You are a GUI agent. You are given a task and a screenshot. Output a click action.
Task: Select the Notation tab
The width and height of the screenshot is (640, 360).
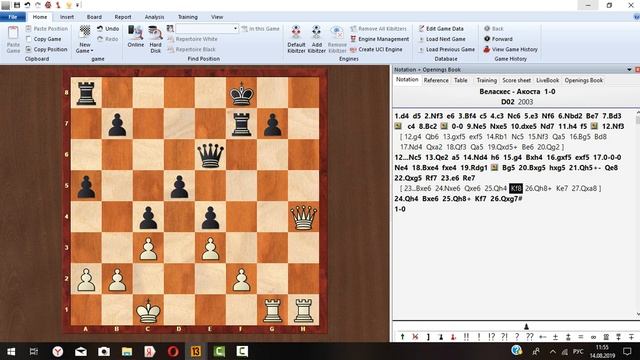point(407,80)
